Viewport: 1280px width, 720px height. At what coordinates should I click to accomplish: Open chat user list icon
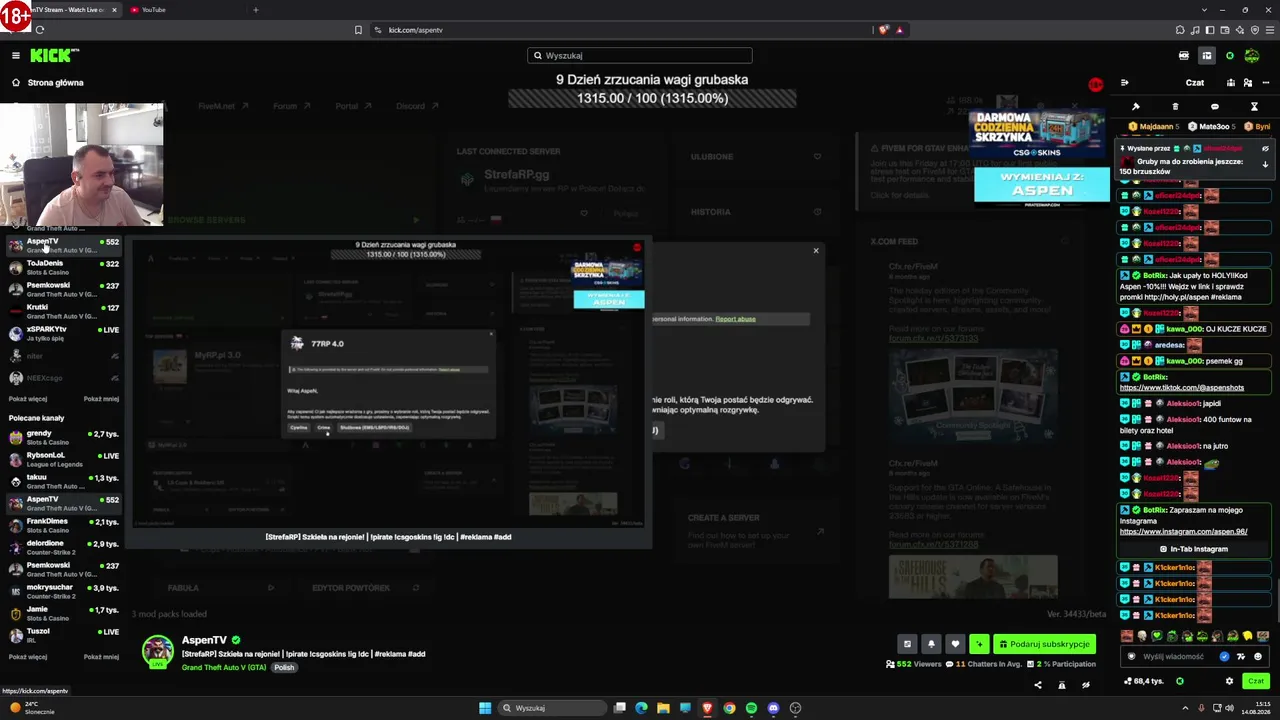pos(1246,83)
